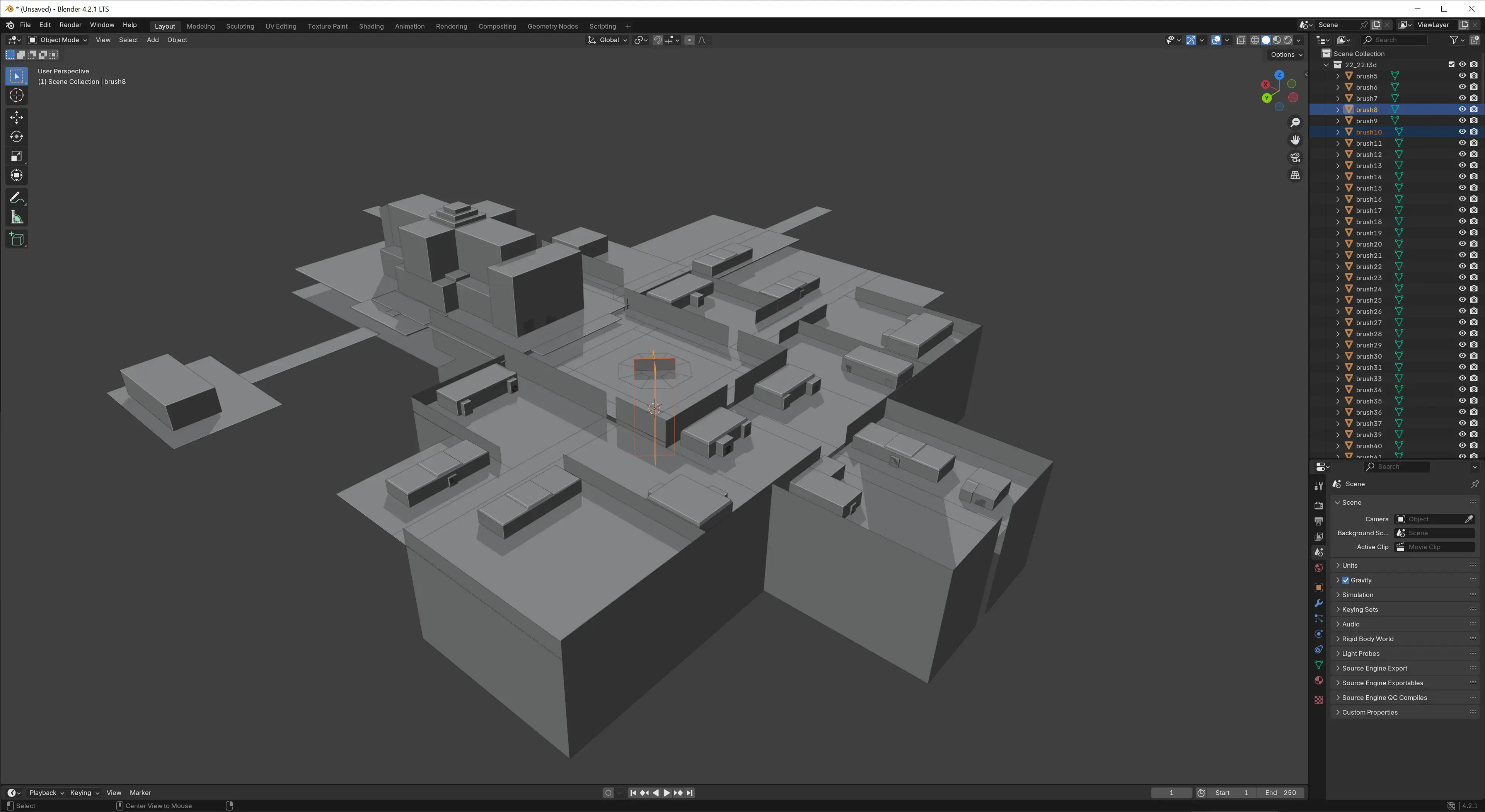Click the pan view hand icon
1485x812 pixels.
click(1295, 140)
